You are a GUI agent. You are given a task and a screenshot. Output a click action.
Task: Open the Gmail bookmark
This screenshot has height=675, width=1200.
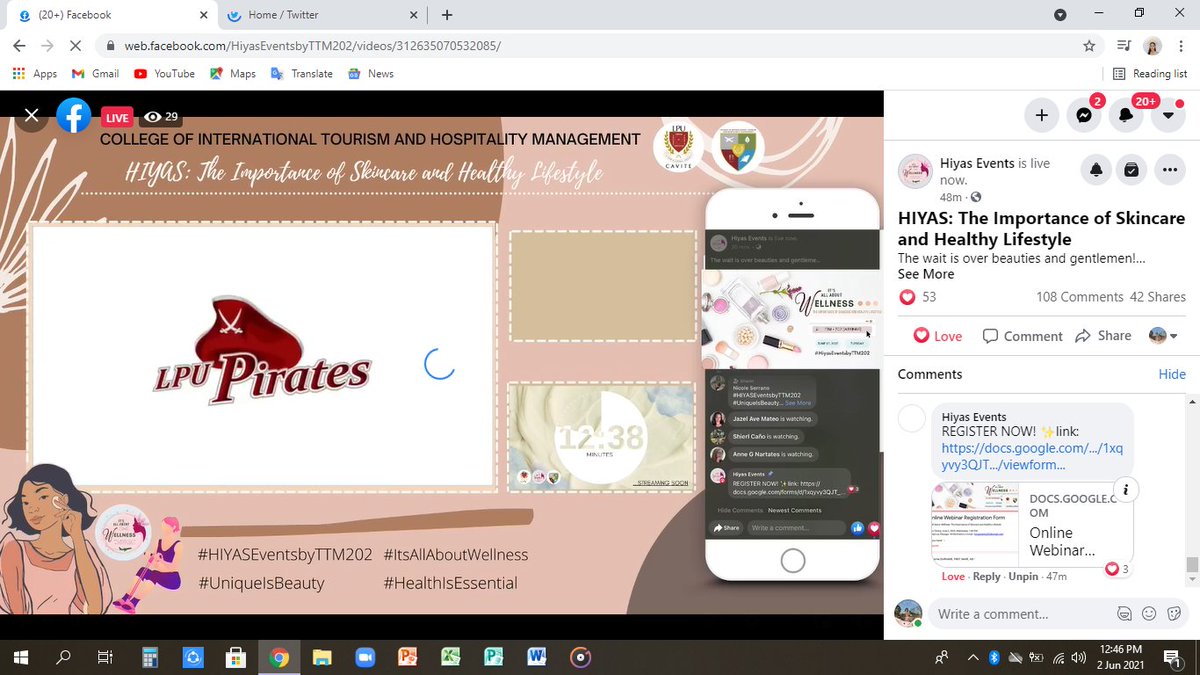coord(95,73)
